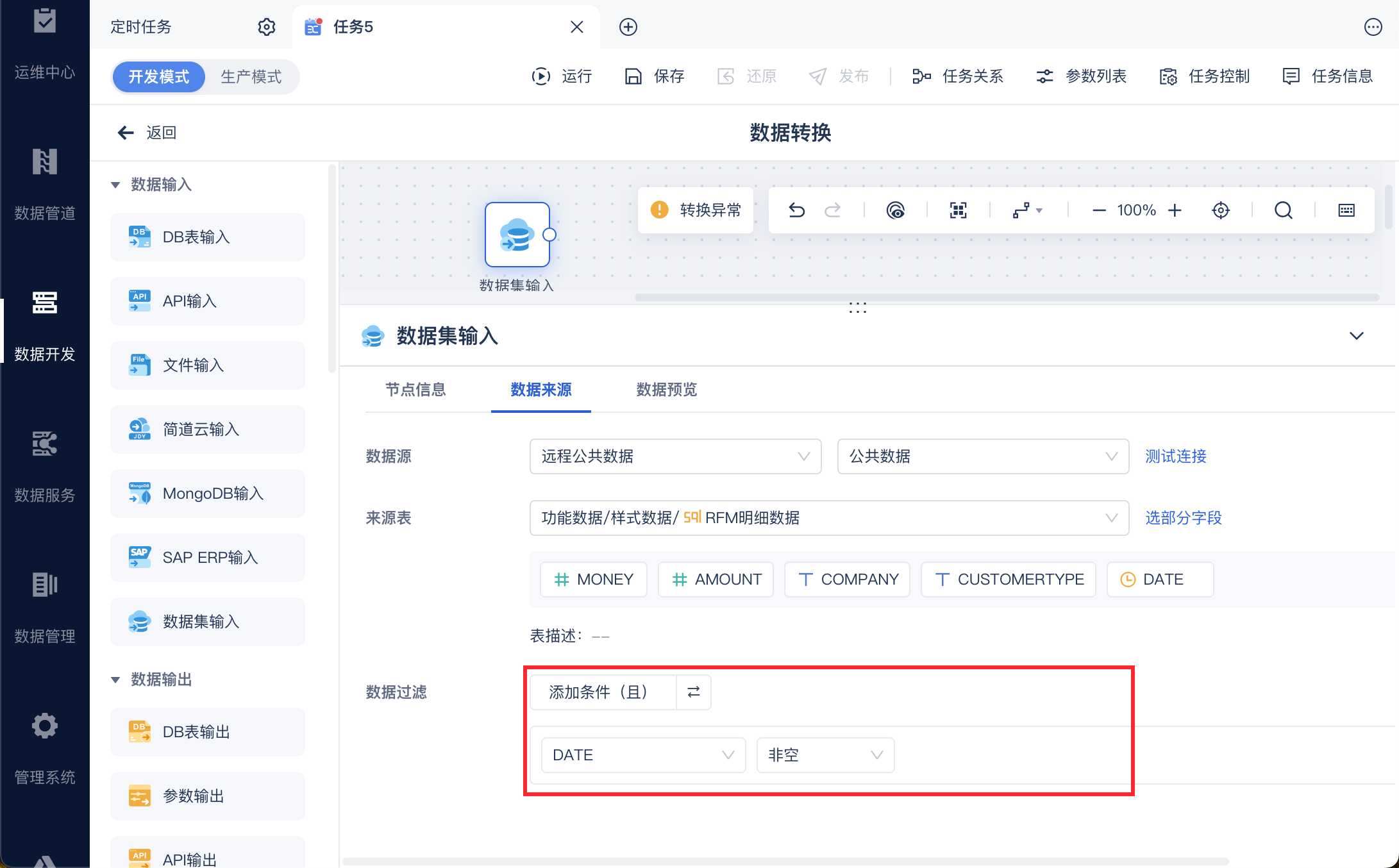This screenshot has height=868, width=1399.
Task: Open the 非空 operator dropdown
Action: click(x=825, y=755)
